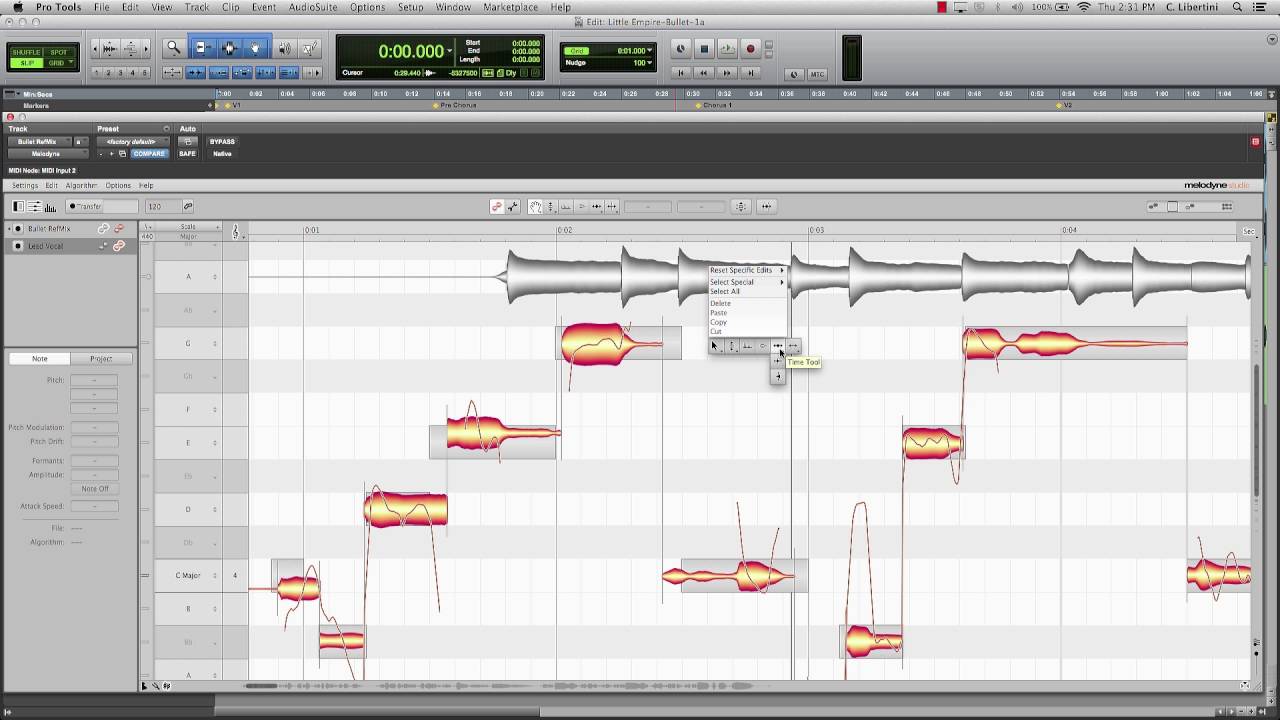This screenshot has width=1280, height=720.
Task: Choose Select All in context menu
Action: 725,291
